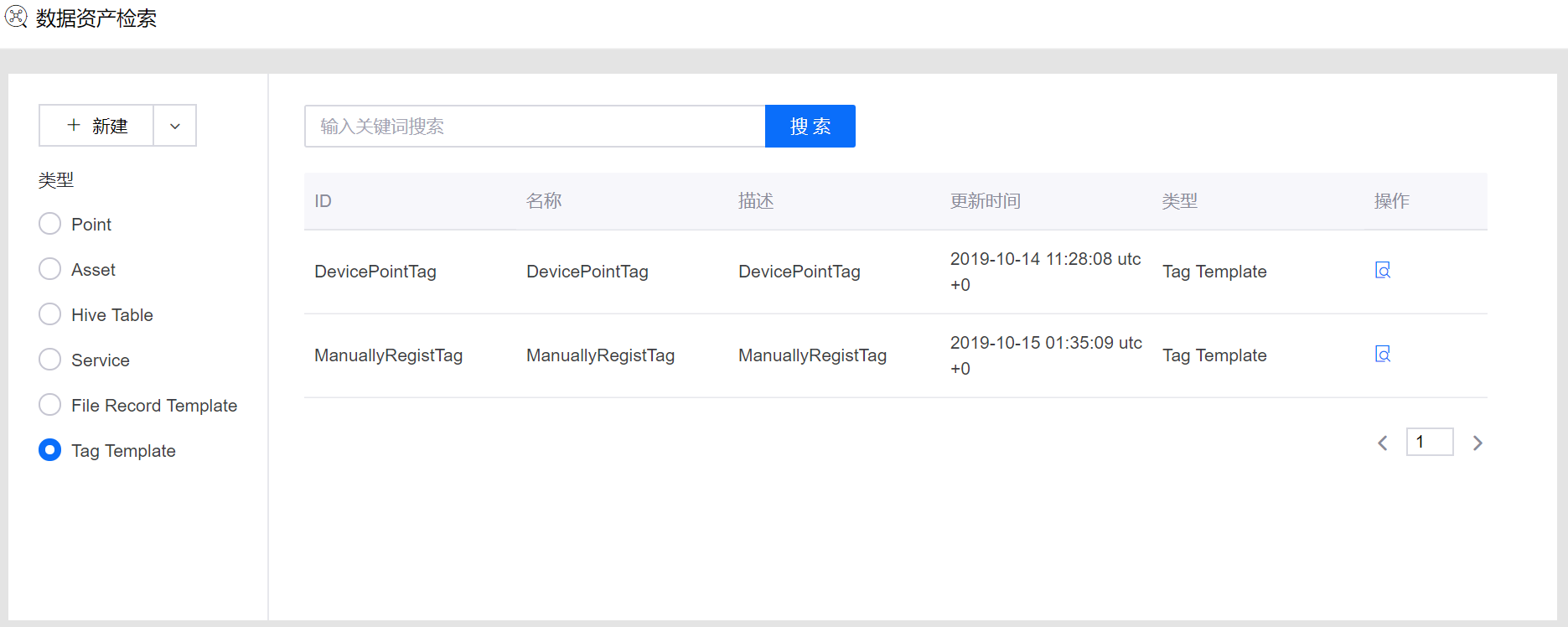Expand the 新建 dropdown arrow

(x=175, y=126)
